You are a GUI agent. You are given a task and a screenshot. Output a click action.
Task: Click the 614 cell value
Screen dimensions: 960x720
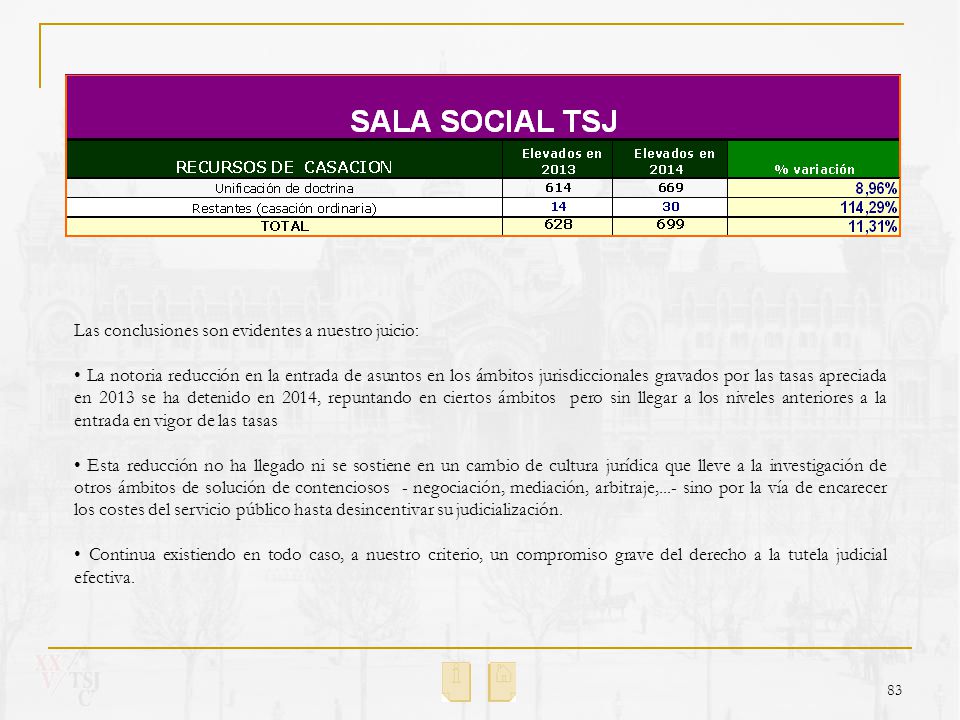(x=558, y=187)
